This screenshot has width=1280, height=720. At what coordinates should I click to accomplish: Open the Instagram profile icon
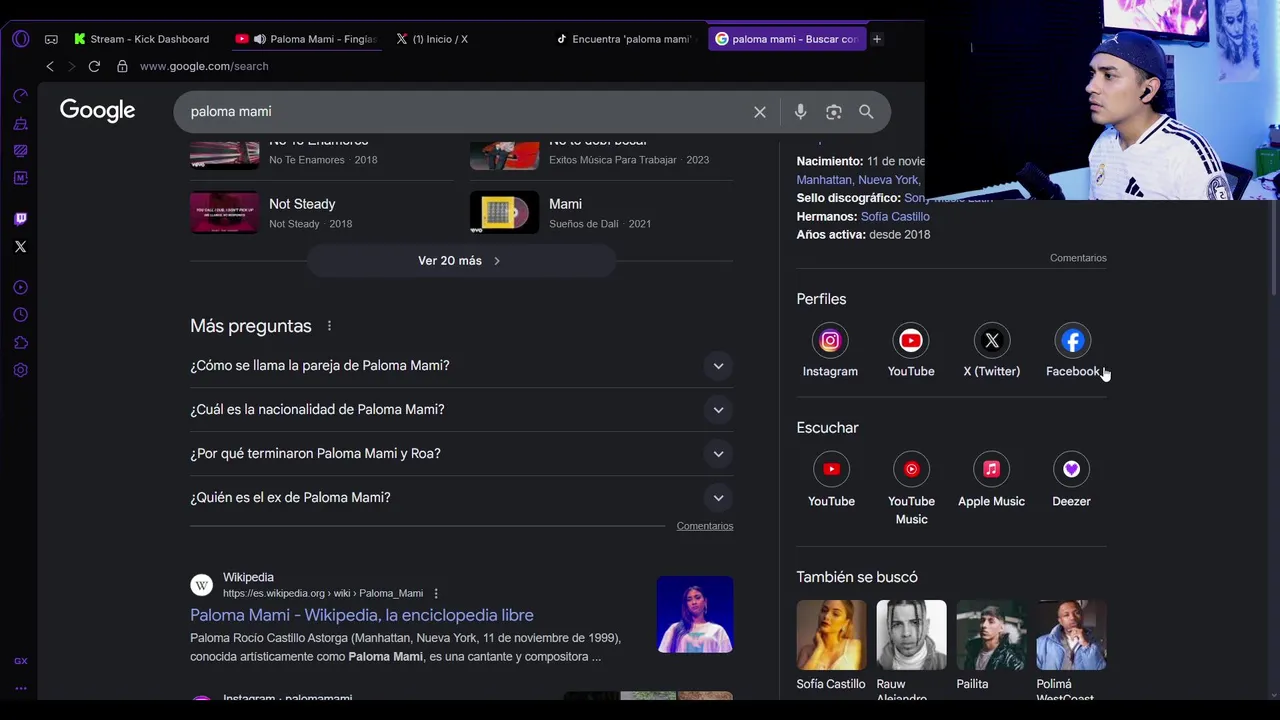[x=830, y=341]
